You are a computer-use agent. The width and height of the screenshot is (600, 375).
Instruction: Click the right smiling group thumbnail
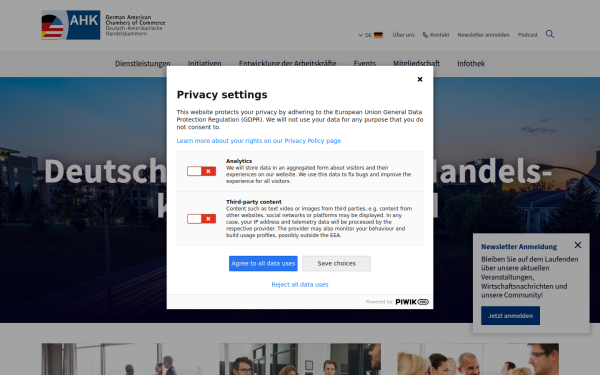(x=478, y=359)
